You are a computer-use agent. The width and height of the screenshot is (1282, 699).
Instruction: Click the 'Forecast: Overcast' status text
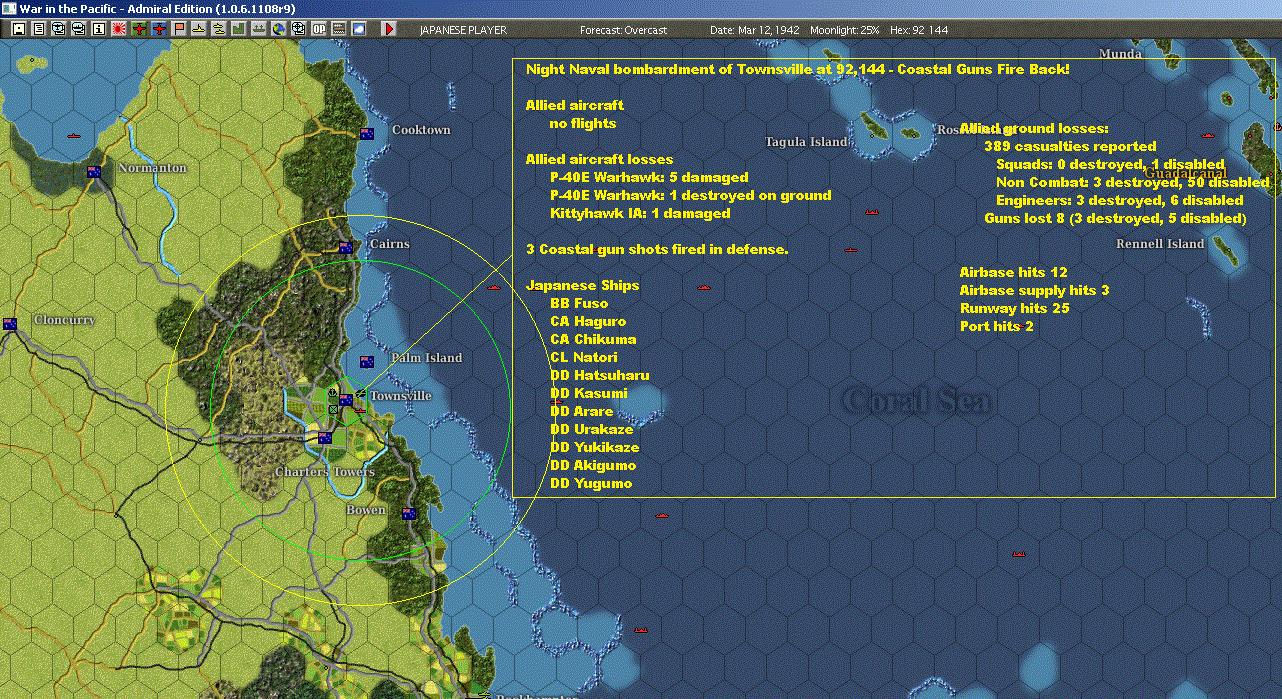(x=623, y=30)
